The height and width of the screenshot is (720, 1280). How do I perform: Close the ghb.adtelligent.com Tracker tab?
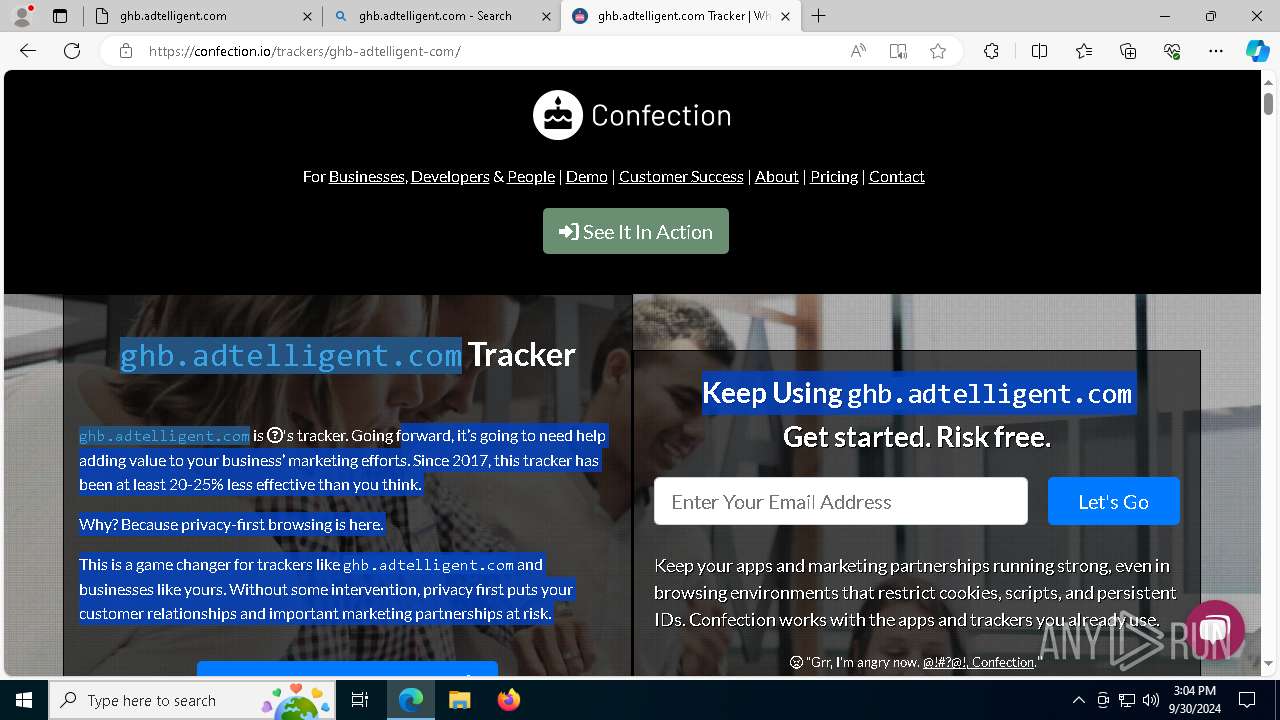pos(785,16)
